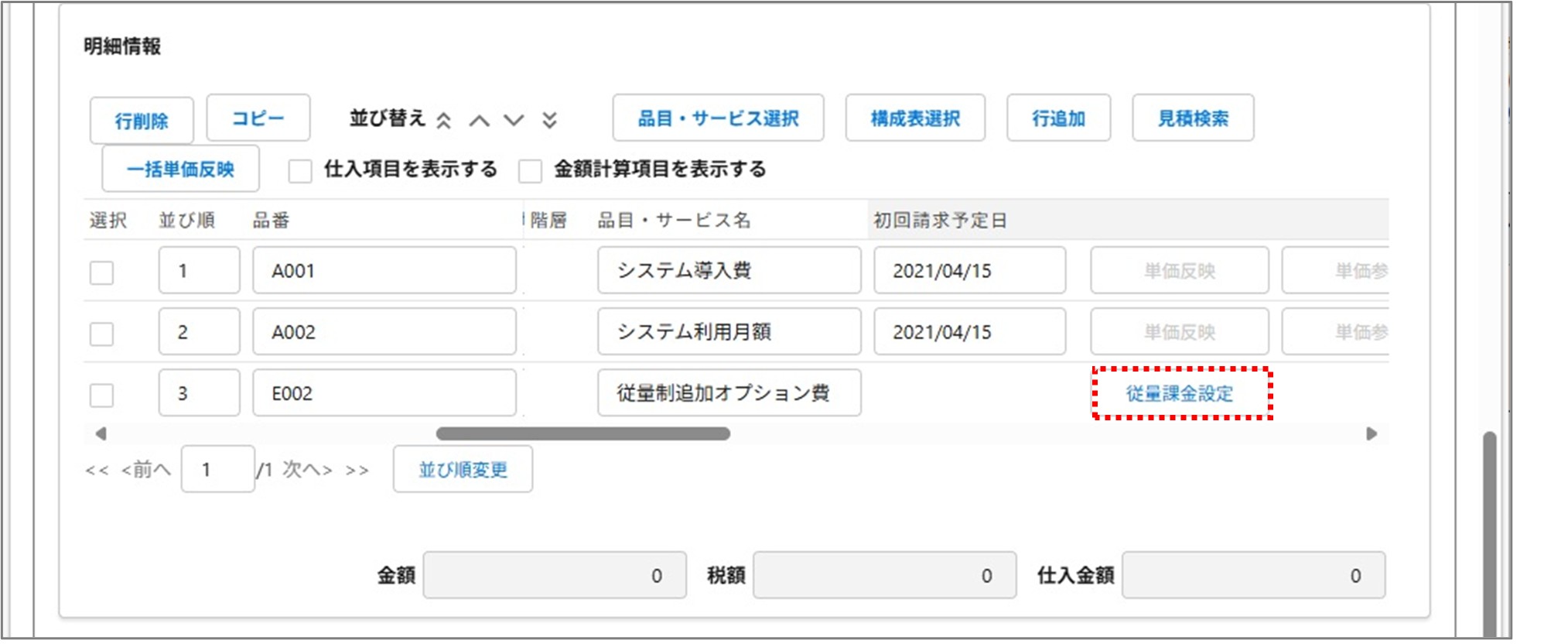Click the table's horizontal scrollbar thumb

[583, 433]
